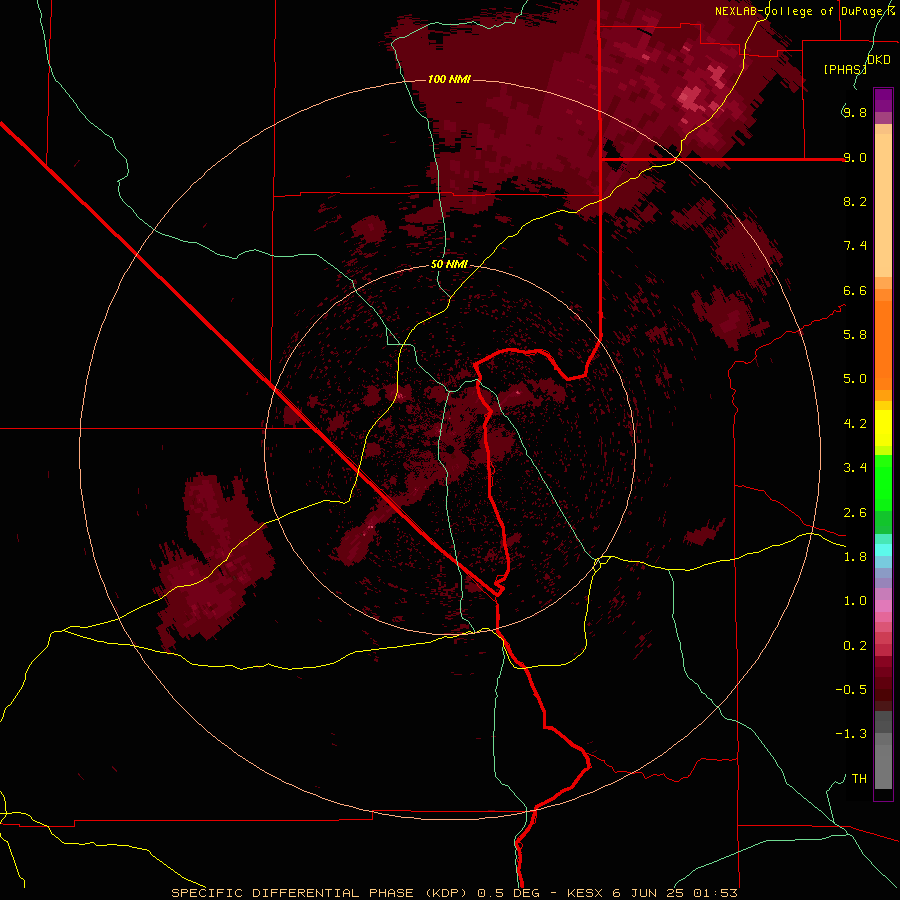Click the "100 NMI" range ring label

point(449,79)
